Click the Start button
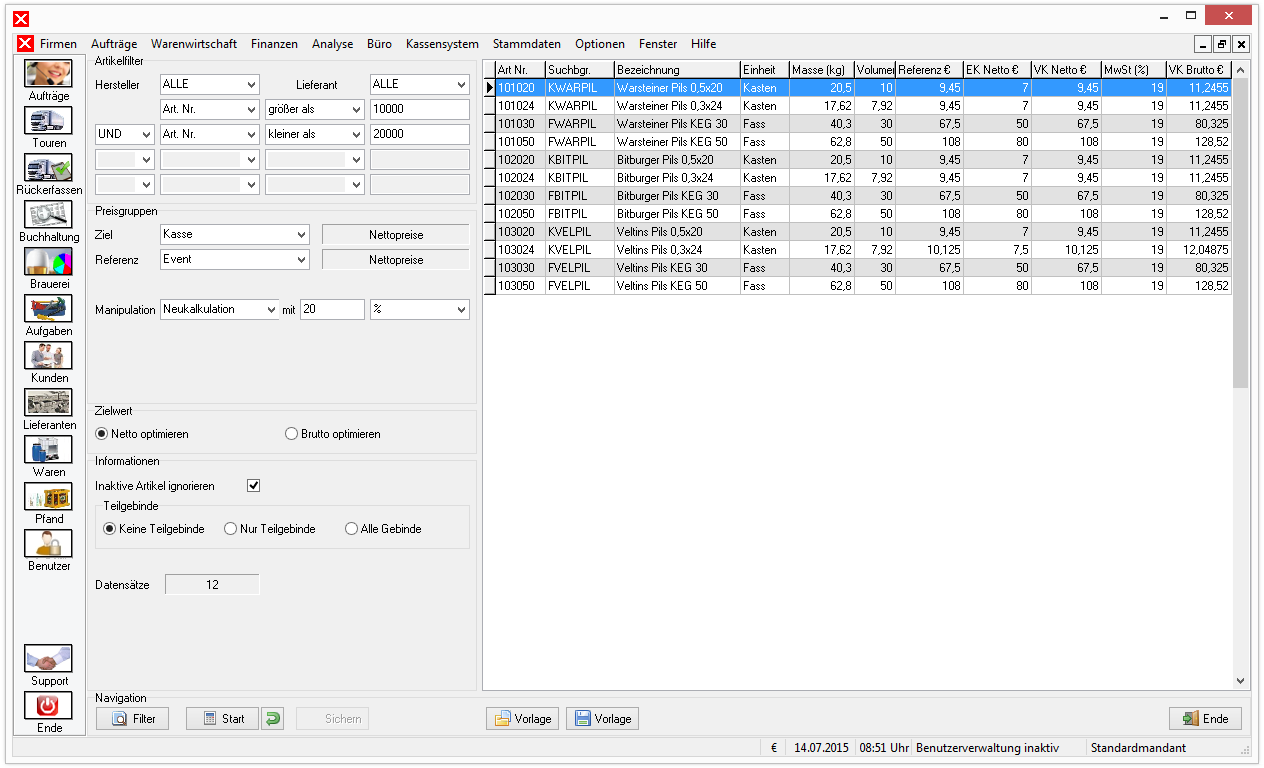The image size is (1264, 768). [222, 718]
